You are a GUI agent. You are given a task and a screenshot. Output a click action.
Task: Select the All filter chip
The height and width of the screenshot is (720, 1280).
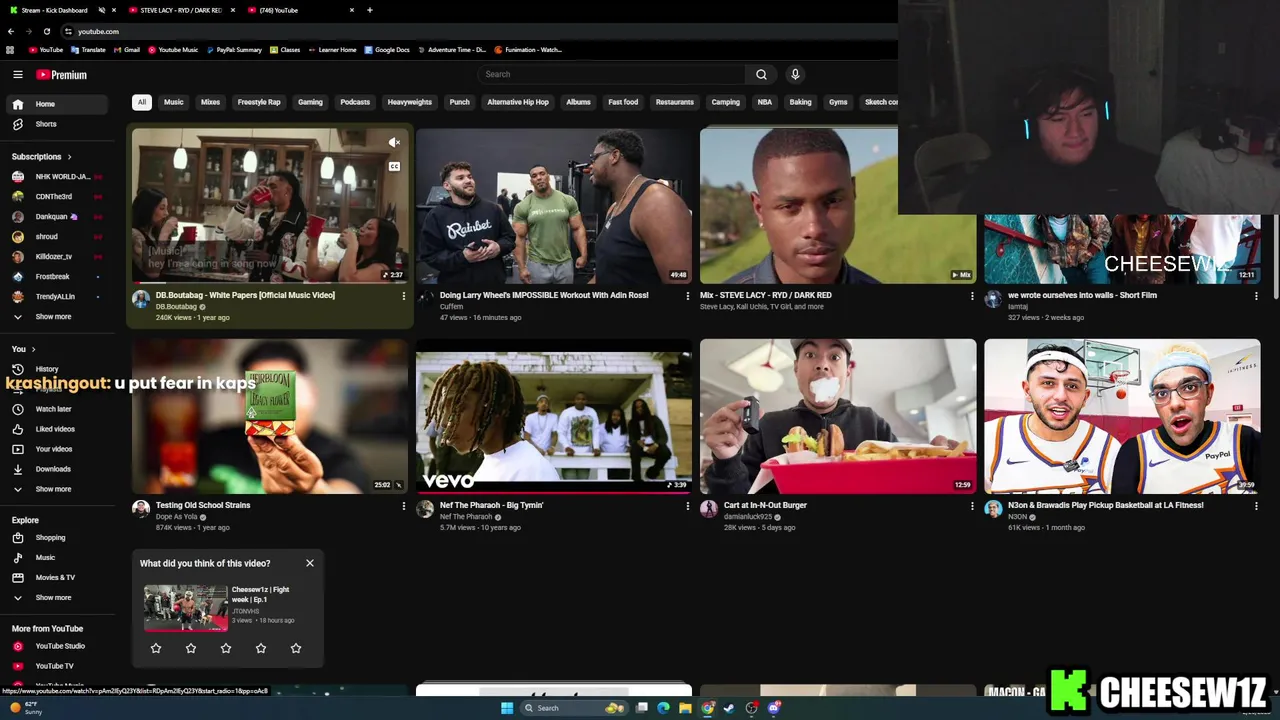coord(142,102)
